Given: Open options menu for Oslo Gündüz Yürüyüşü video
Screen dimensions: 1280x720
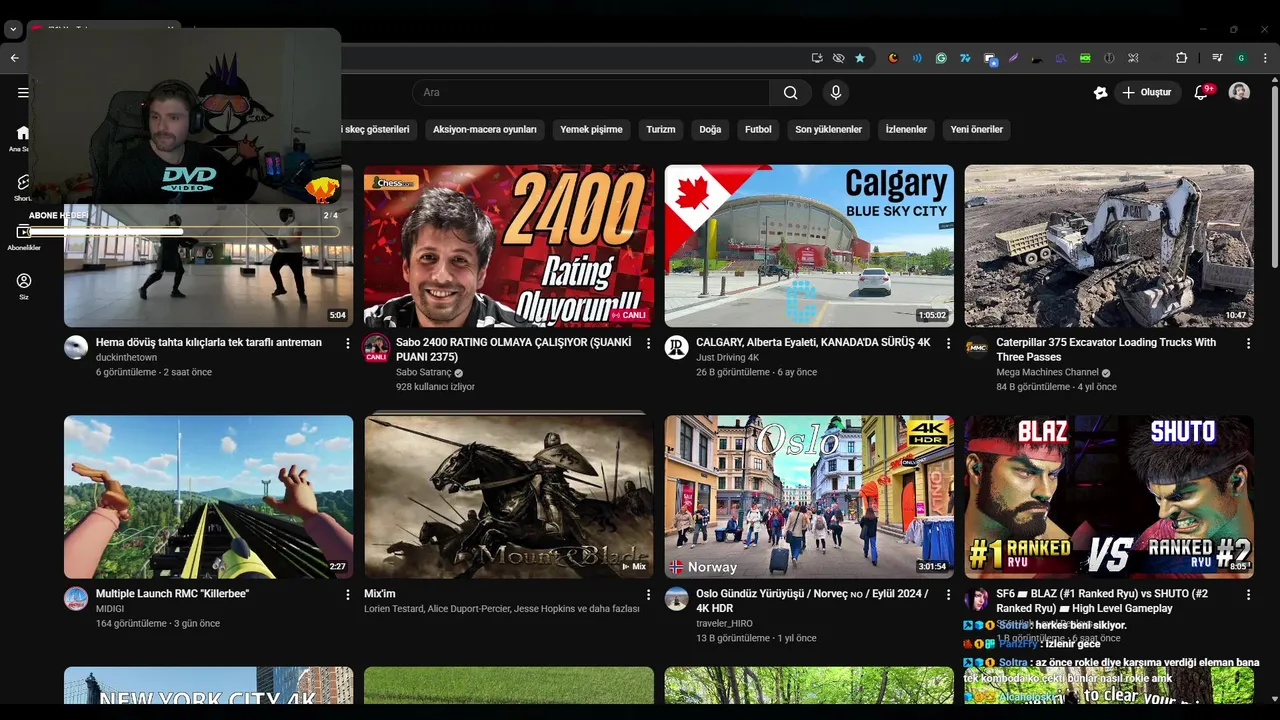Looking at the screenshot, I should click(948, 594).
